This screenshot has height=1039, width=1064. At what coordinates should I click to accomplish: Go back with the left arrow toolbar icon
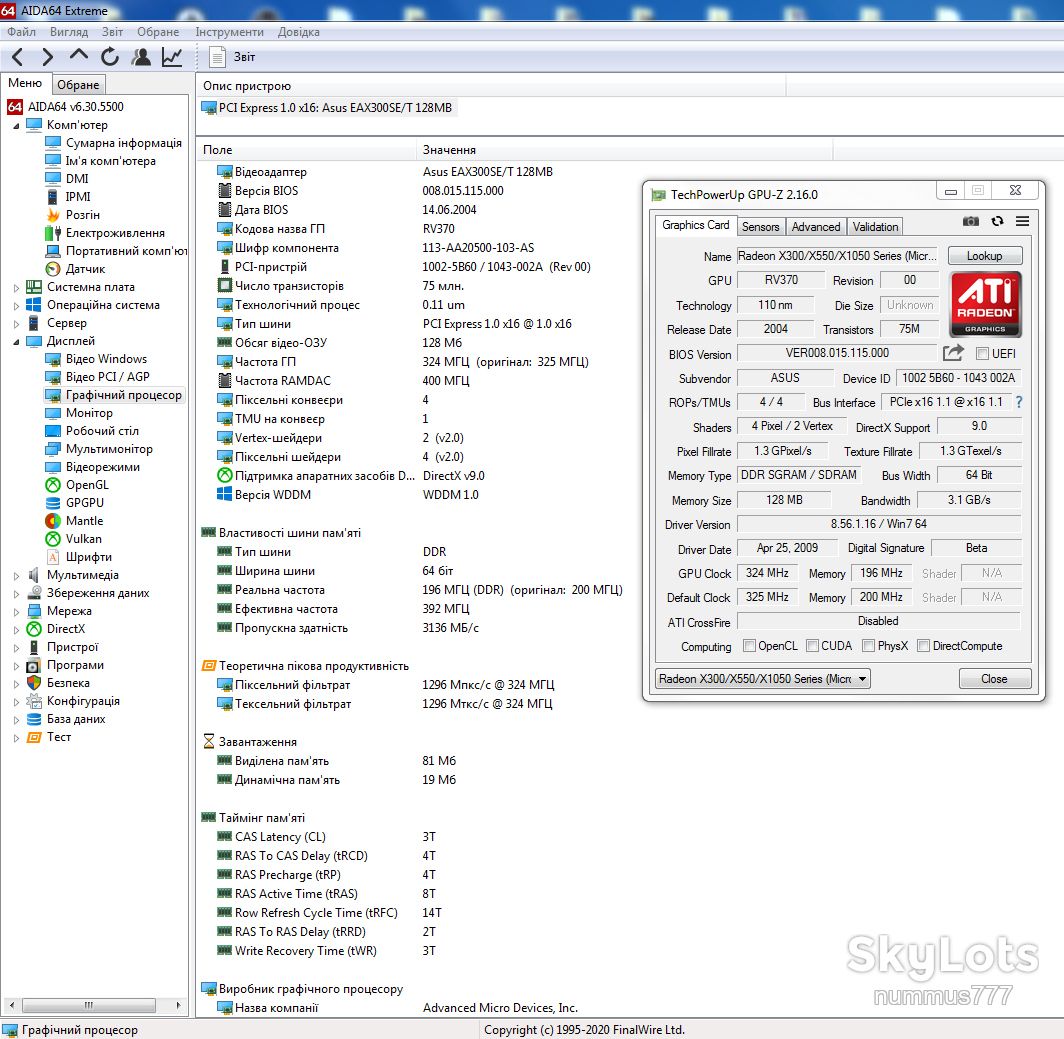tap(18, 57)
